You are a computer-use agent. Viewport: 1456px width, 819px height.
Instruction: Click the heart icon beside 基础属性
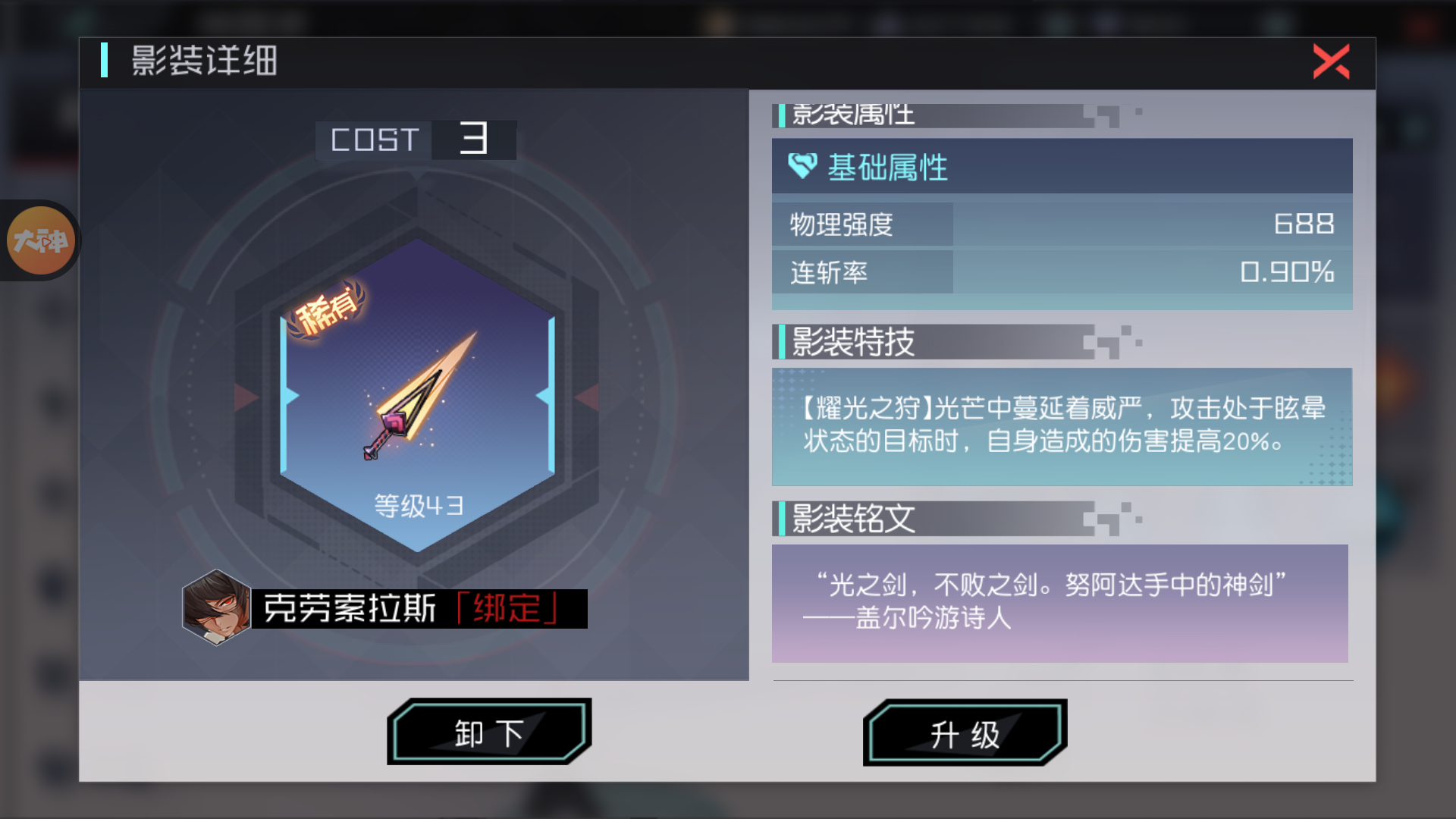pos(802,166)
